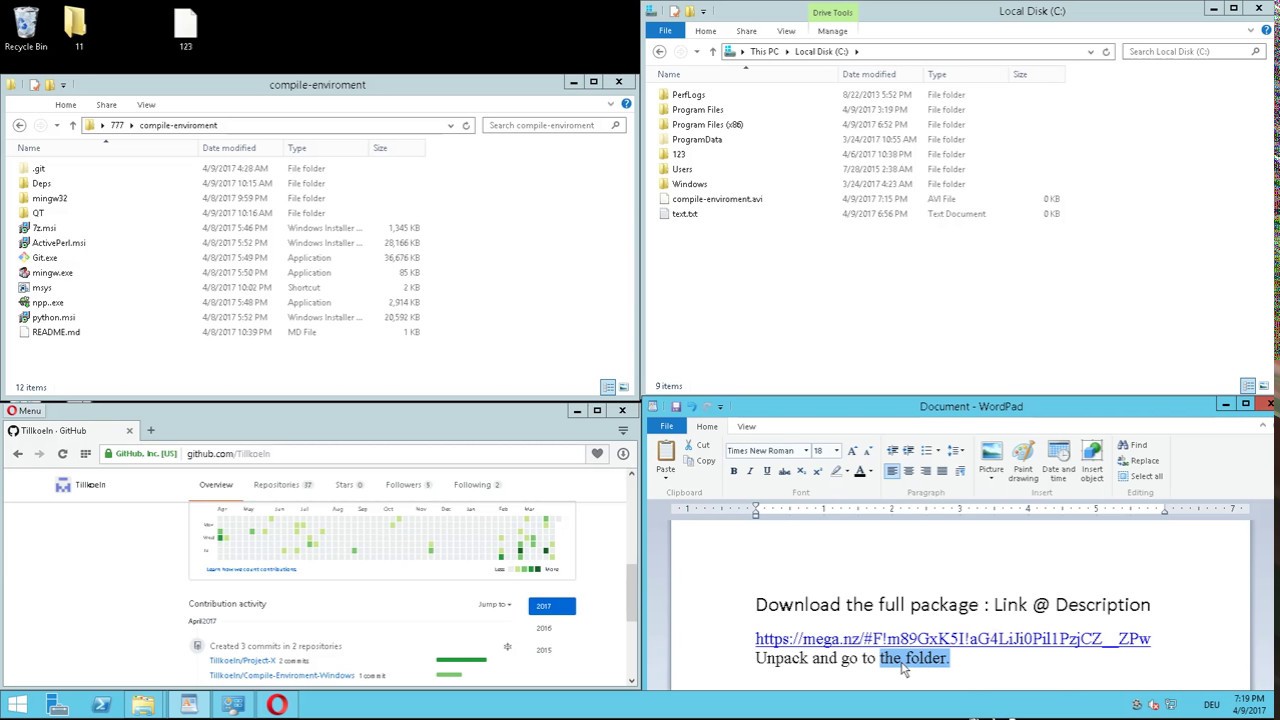Screen dimensions: 1280x720
Task: Open the Stars tab on GitHub
Action: point(349,485)
